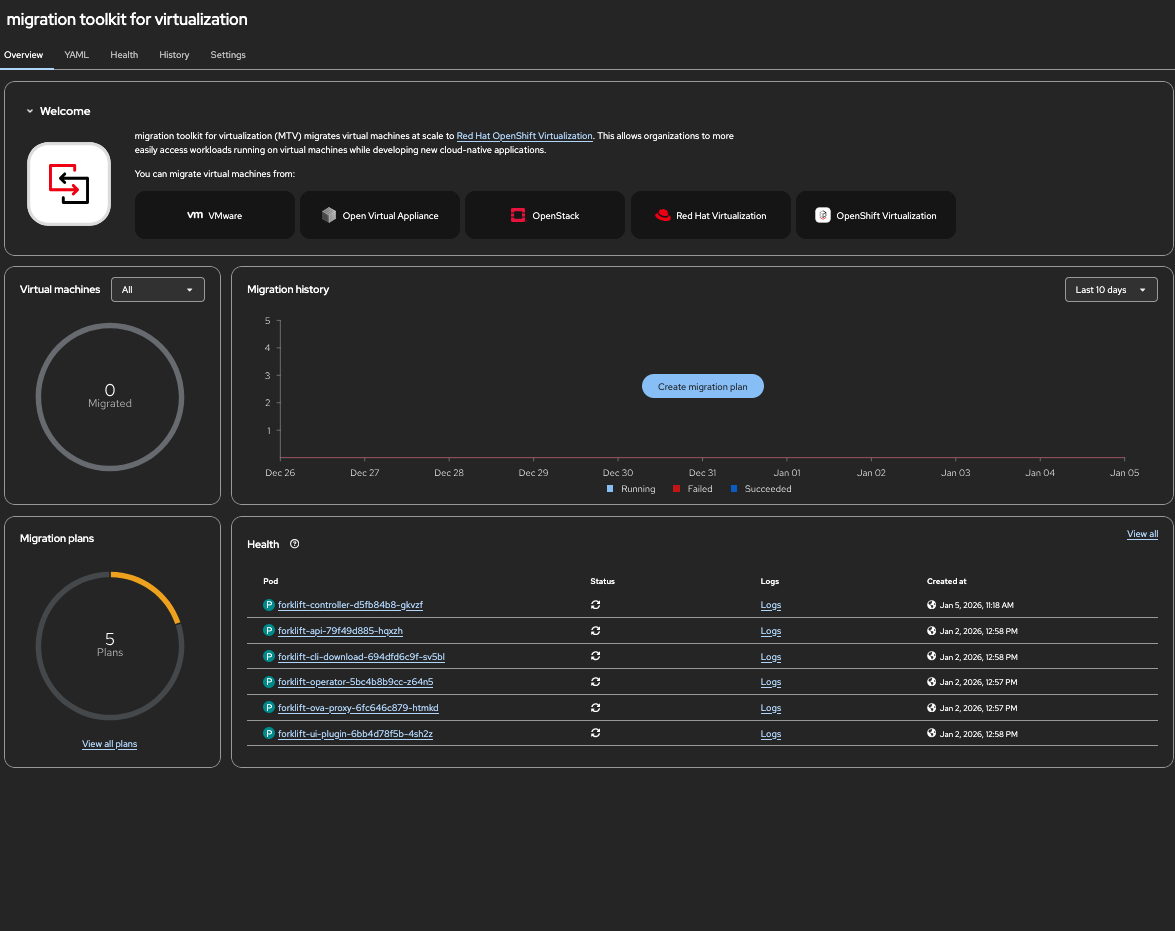
Task: Select the OpenStack provider card
Action: 545,215
